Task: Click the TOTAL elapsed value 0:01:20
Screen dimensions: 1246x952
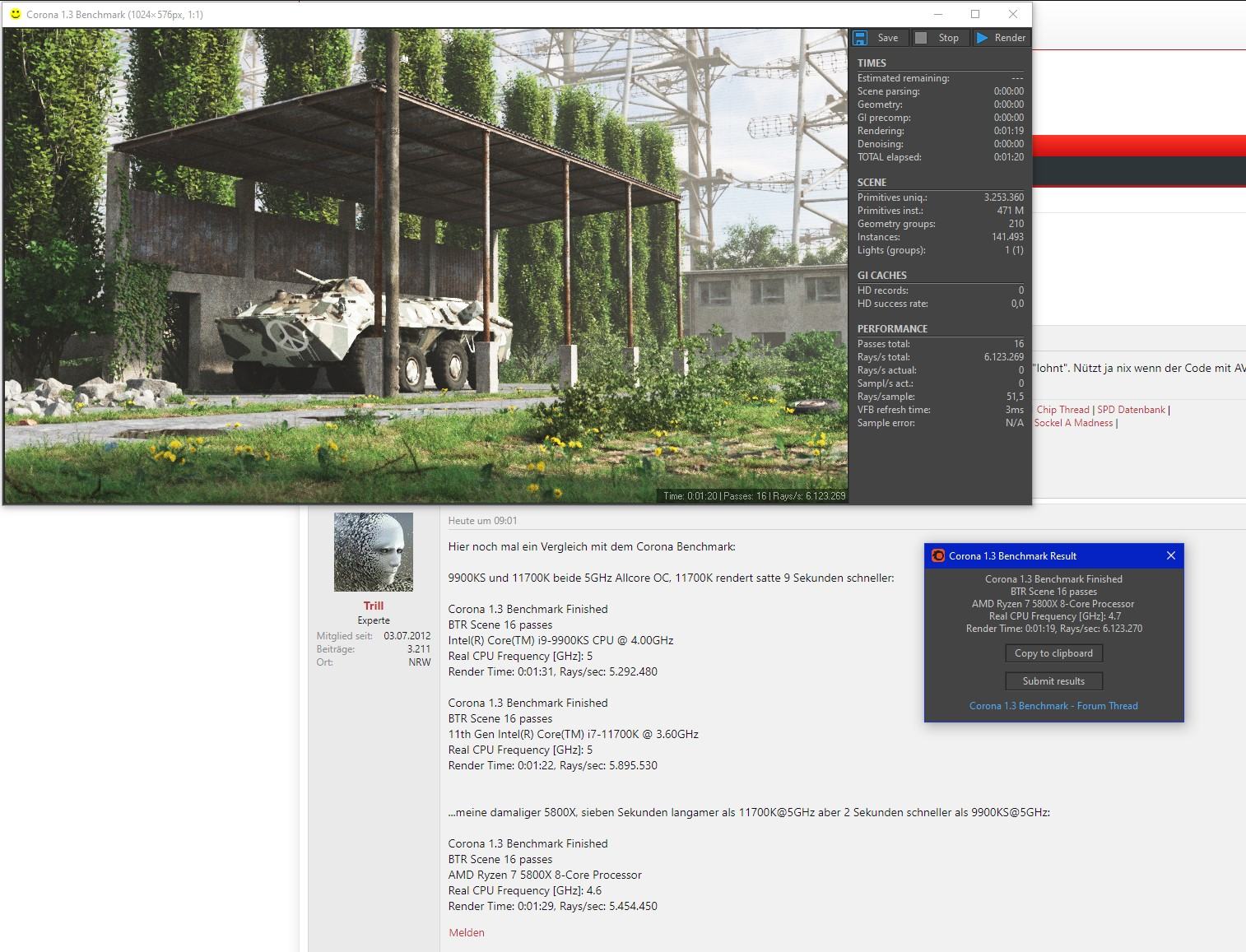Action: (1008, 157)
